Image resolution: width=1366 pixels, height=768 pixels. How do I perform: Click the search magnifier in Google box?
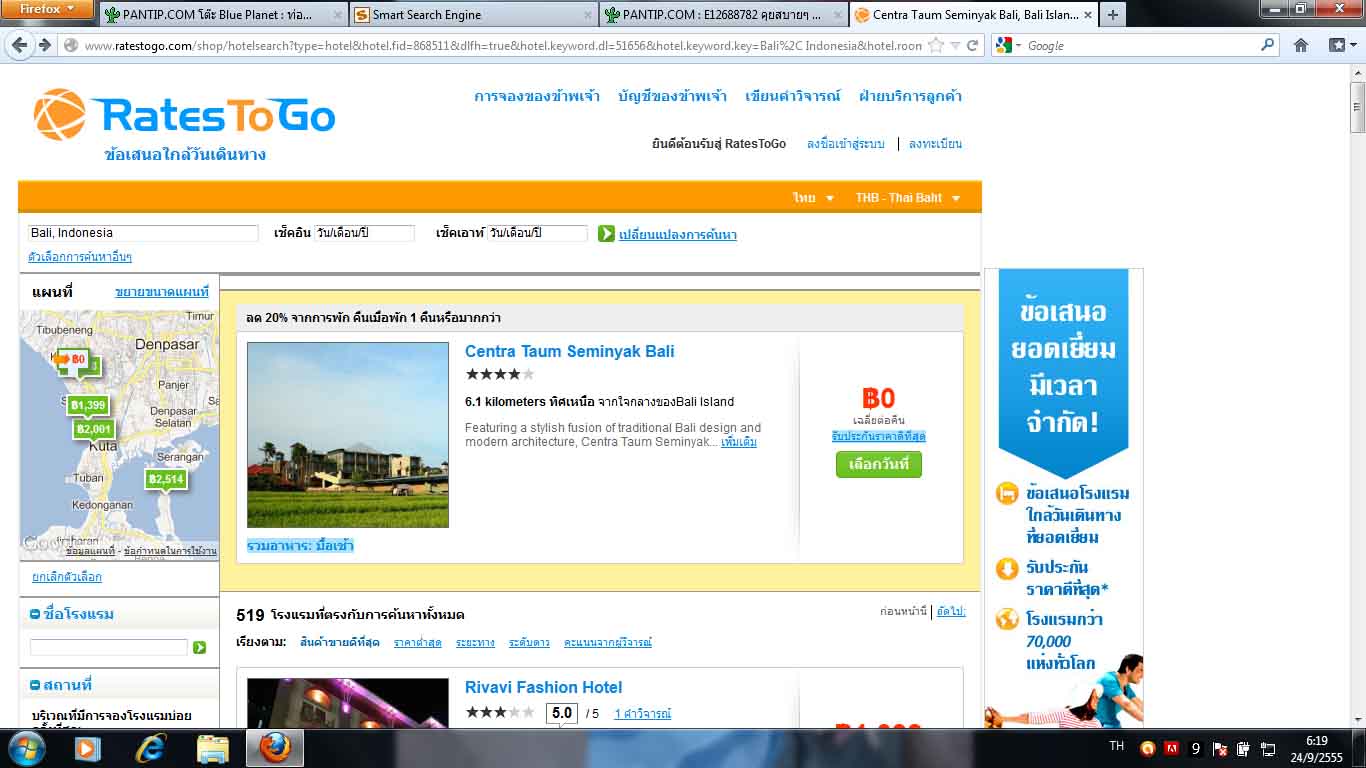[x=1268, y=45]
